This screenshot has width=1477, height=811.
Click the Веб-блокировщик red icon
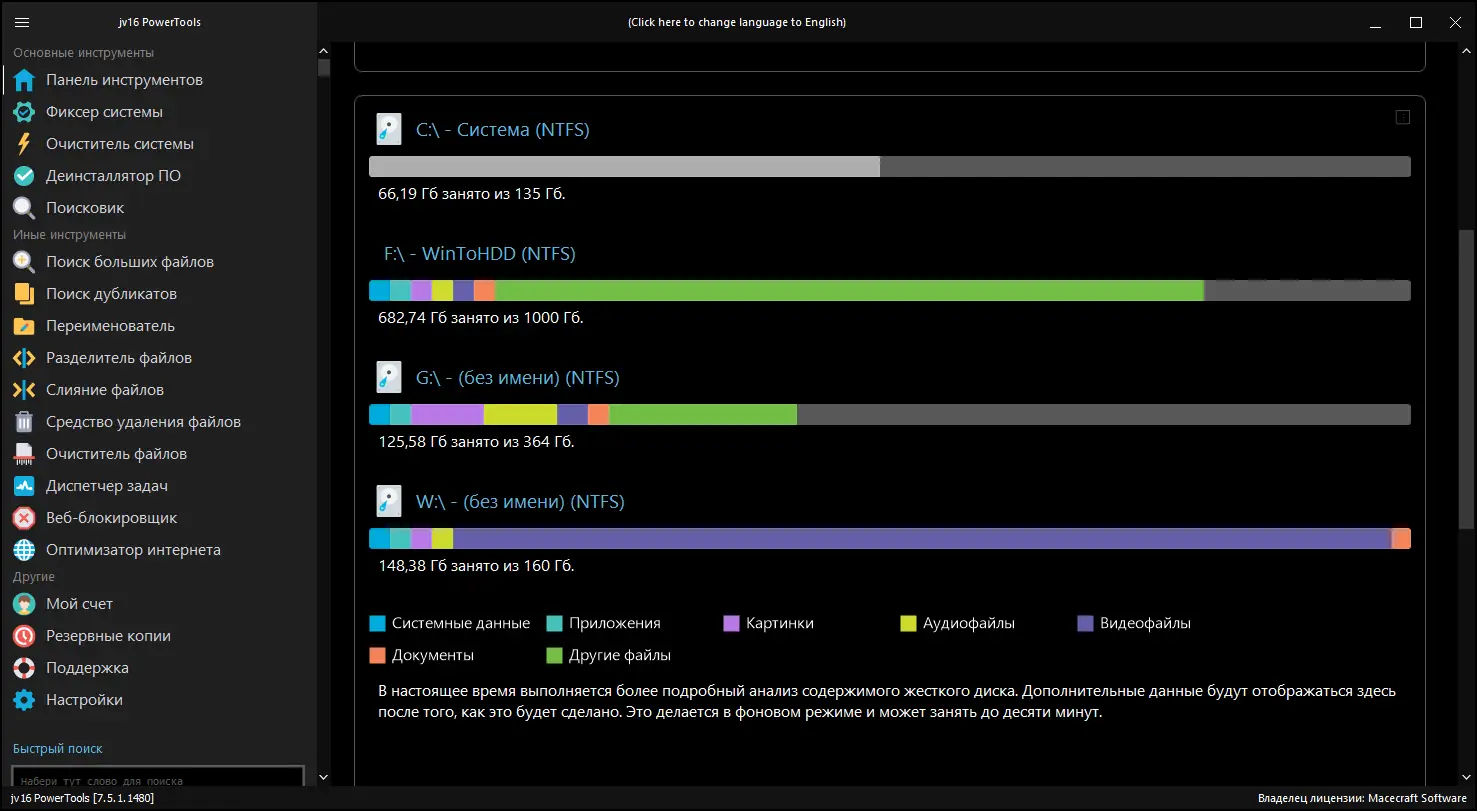click(24, 518)
